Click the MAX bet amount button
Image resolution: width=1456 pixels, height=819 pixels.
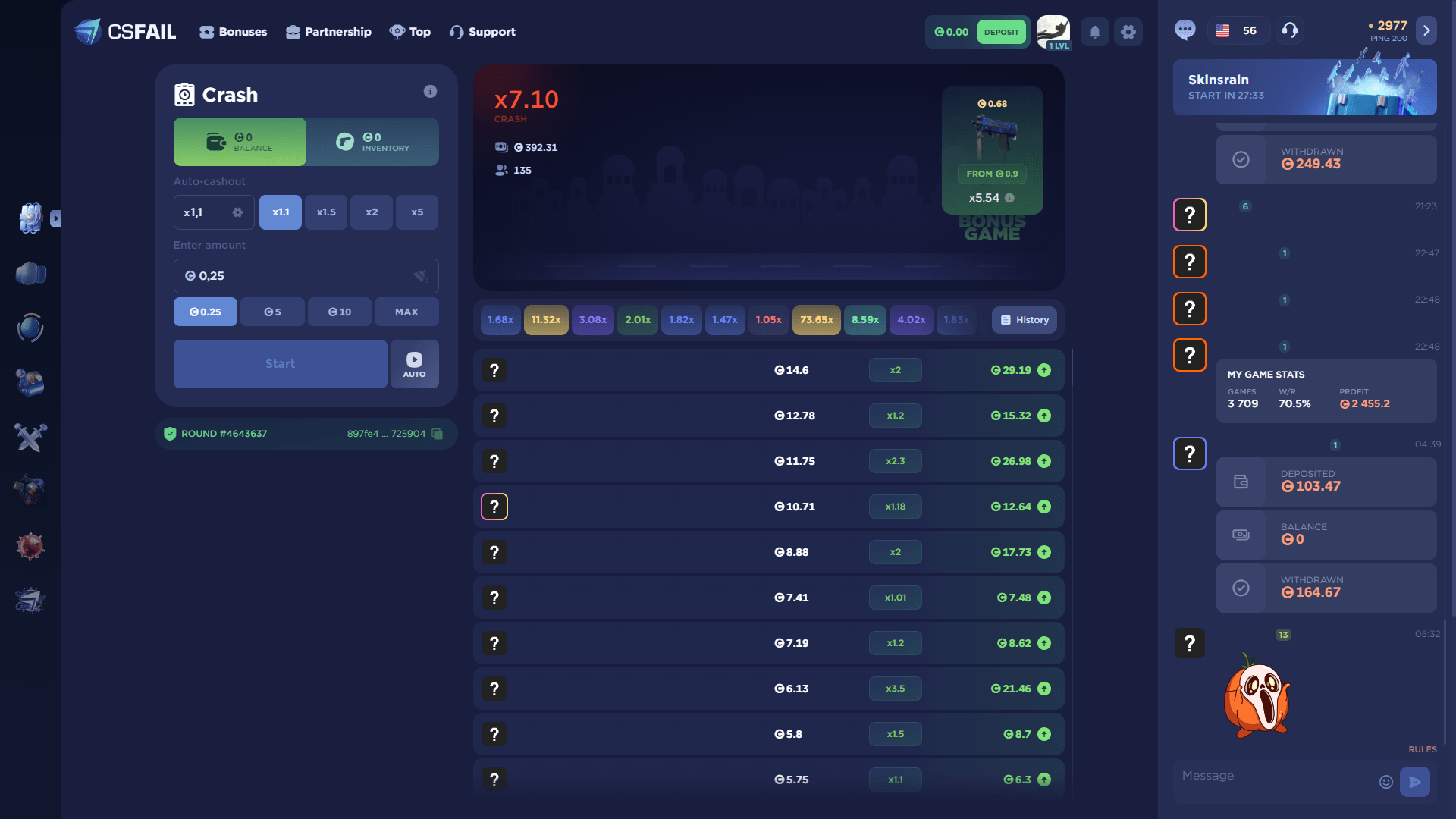coord(406,312)
